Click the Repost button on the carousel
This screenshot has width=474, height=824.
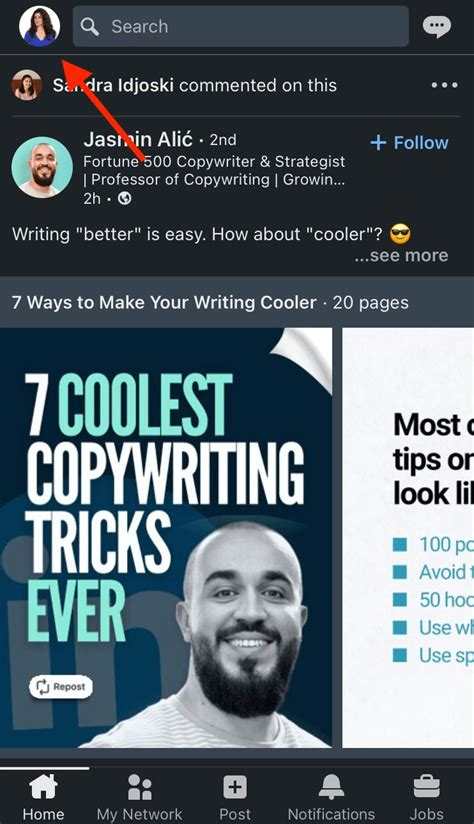click(61, 687)
